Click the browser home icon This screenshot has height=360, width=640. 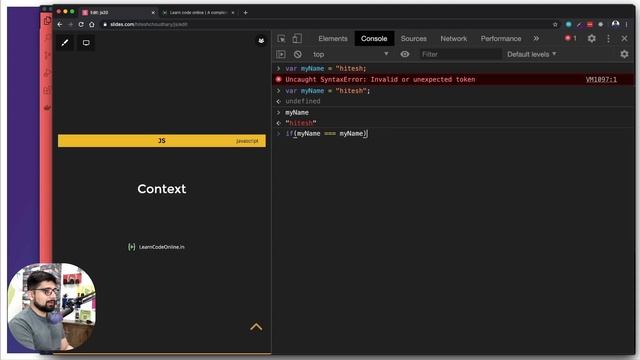tap(92, 24)
